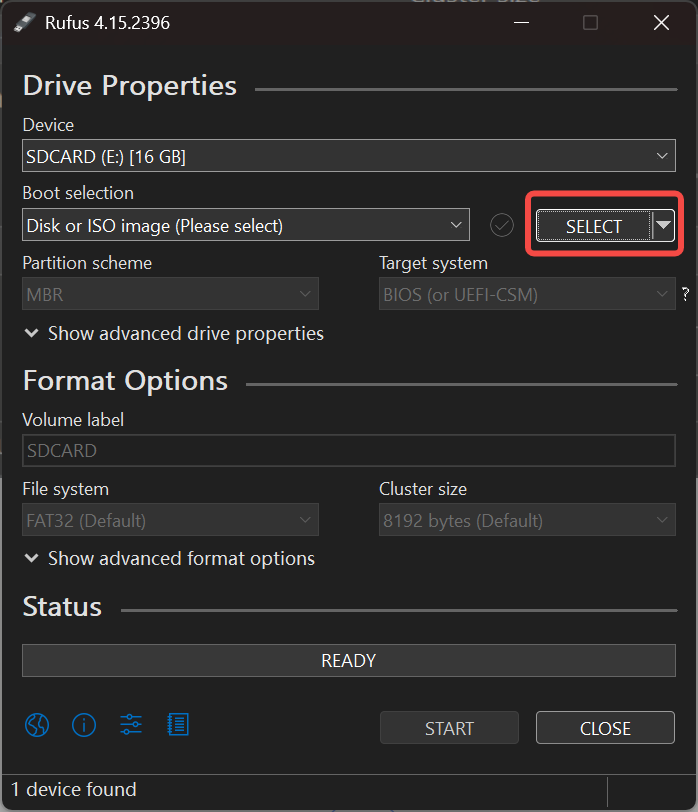Image resolution: width=698 pixels, height=812 pixels.
Task: Click the Rufus USB drive title icon
Action: pos(24,23)
